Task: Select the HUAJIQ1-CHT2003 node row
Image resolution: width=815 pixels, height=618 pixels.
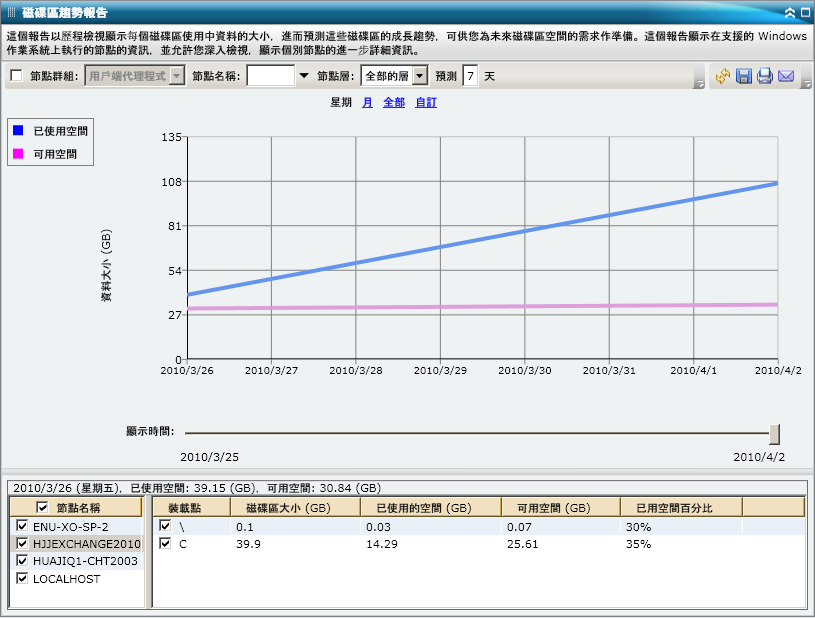Action: click(x=76, y=561)
